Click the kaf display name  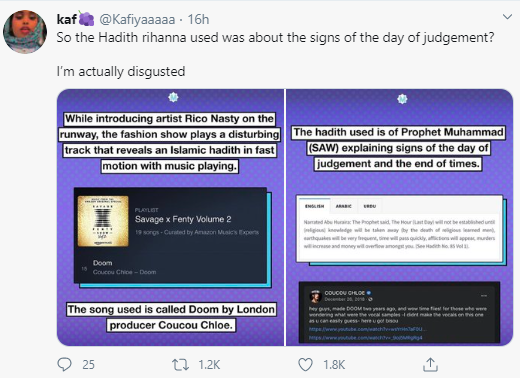click(67, 19)
